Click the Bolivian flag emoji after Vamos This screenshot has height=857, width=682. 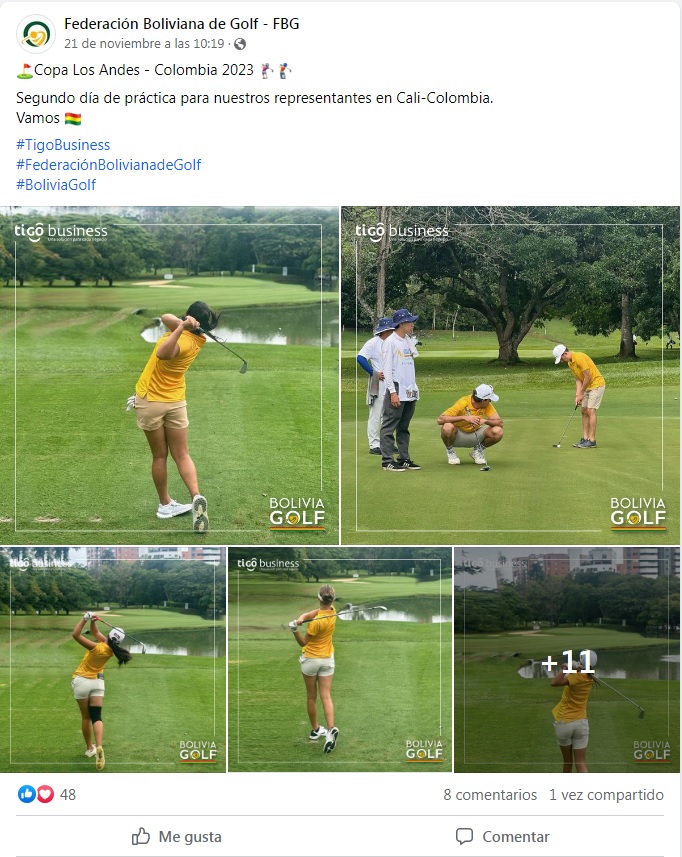pyautogui.click(x=73, y=119)
